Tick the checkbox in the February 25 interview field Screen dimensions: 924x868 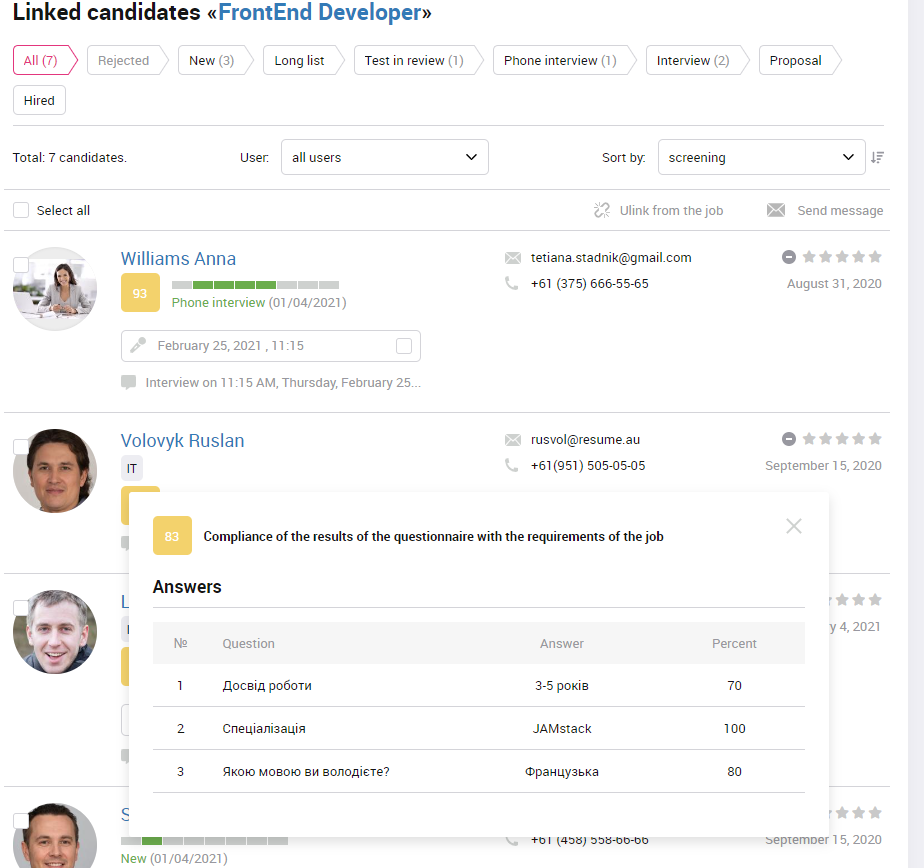[404, 346]
